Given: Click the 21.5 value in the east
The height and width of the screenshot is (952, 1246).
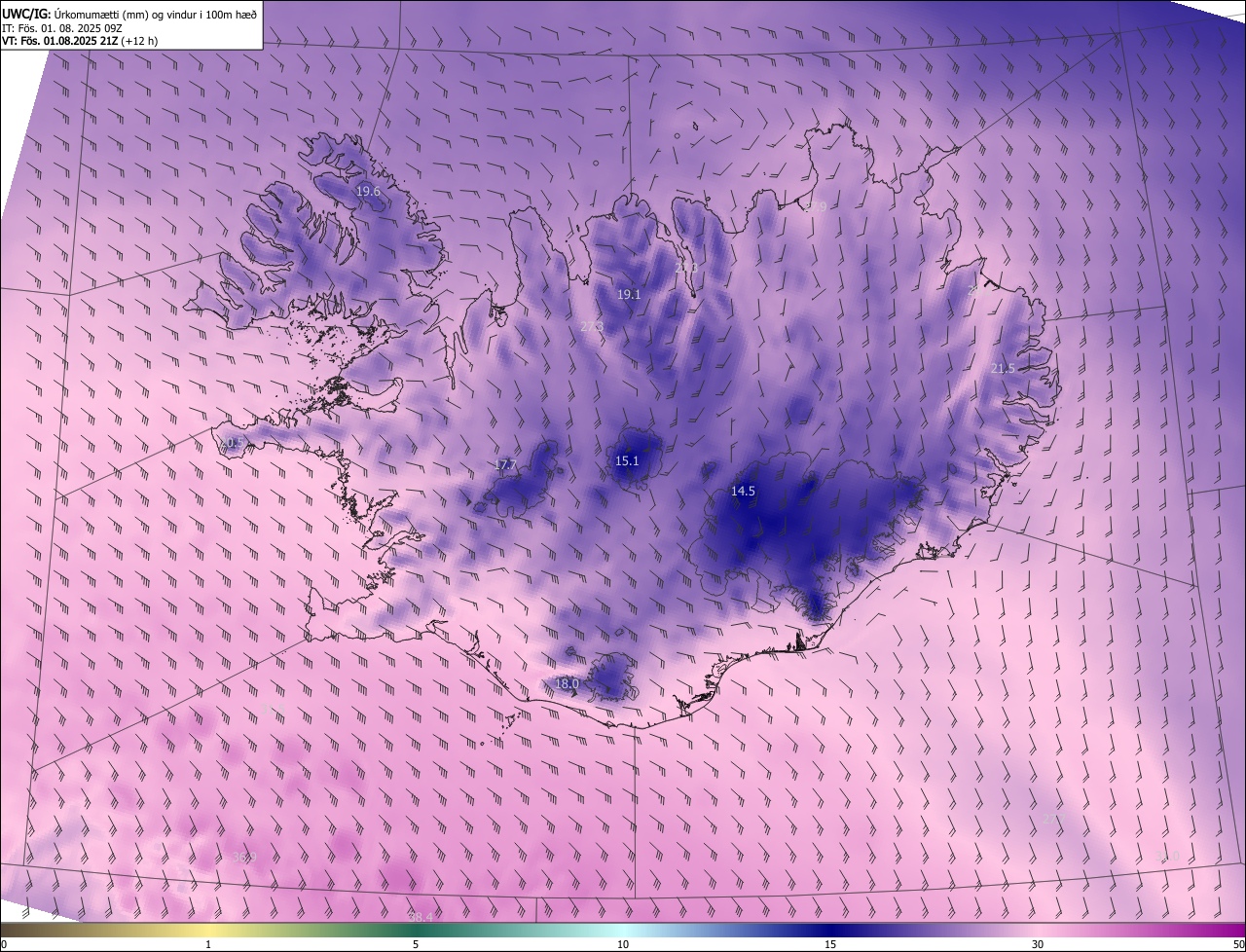Looking at the screenshot, I should pos(1003,368).
